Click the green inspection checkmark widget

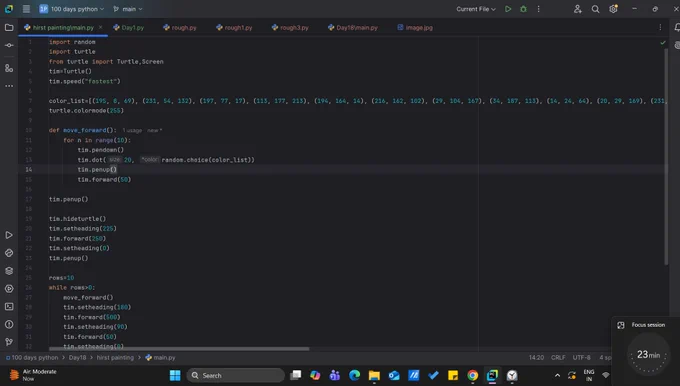click(663, 43)
